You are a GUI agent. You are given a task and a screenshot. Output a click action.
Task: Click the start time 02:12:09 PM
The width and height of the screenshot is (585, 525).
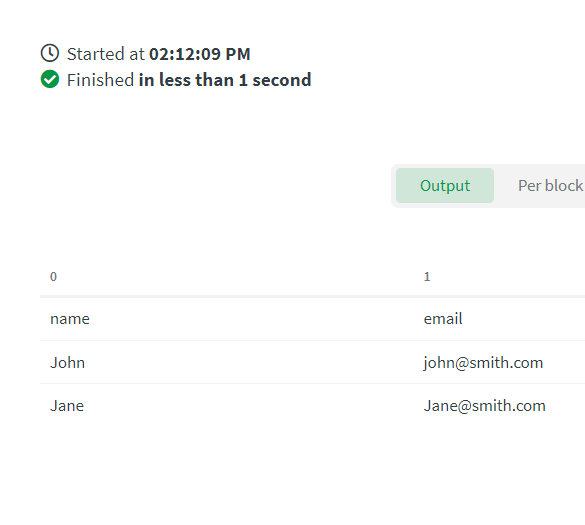(200, 54)
